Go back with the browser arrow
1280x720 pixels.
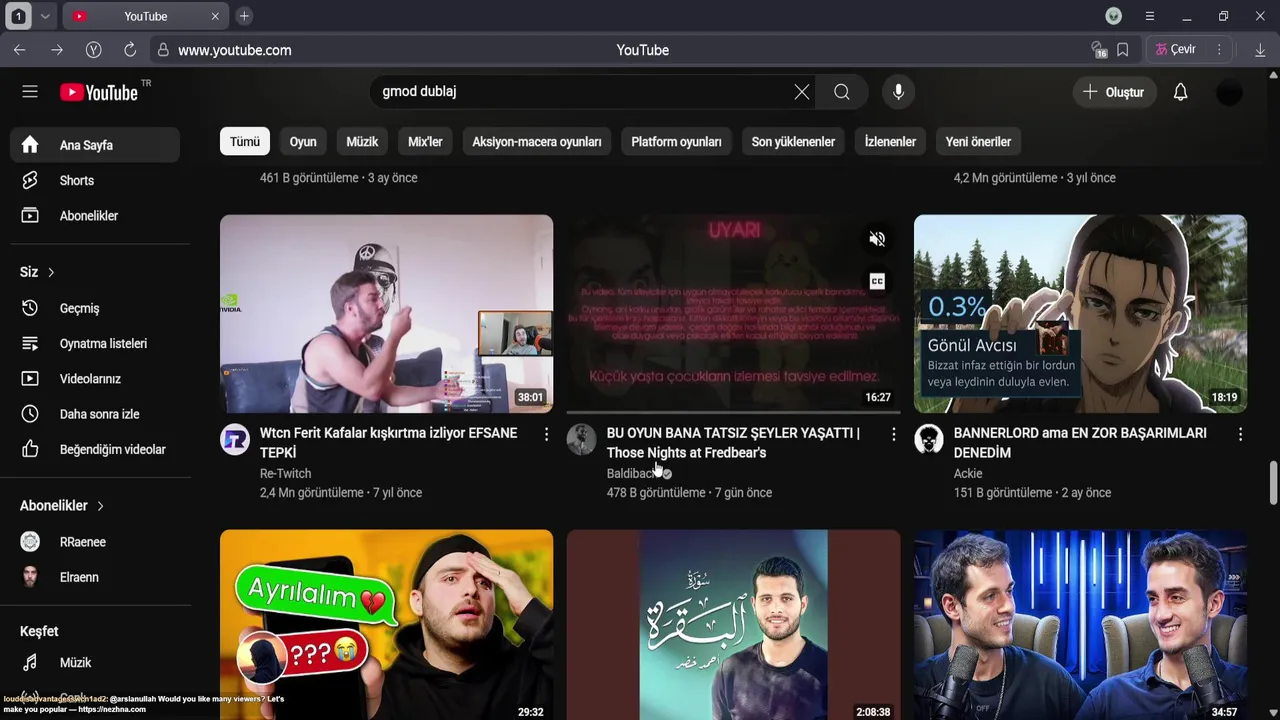[20, 50]
